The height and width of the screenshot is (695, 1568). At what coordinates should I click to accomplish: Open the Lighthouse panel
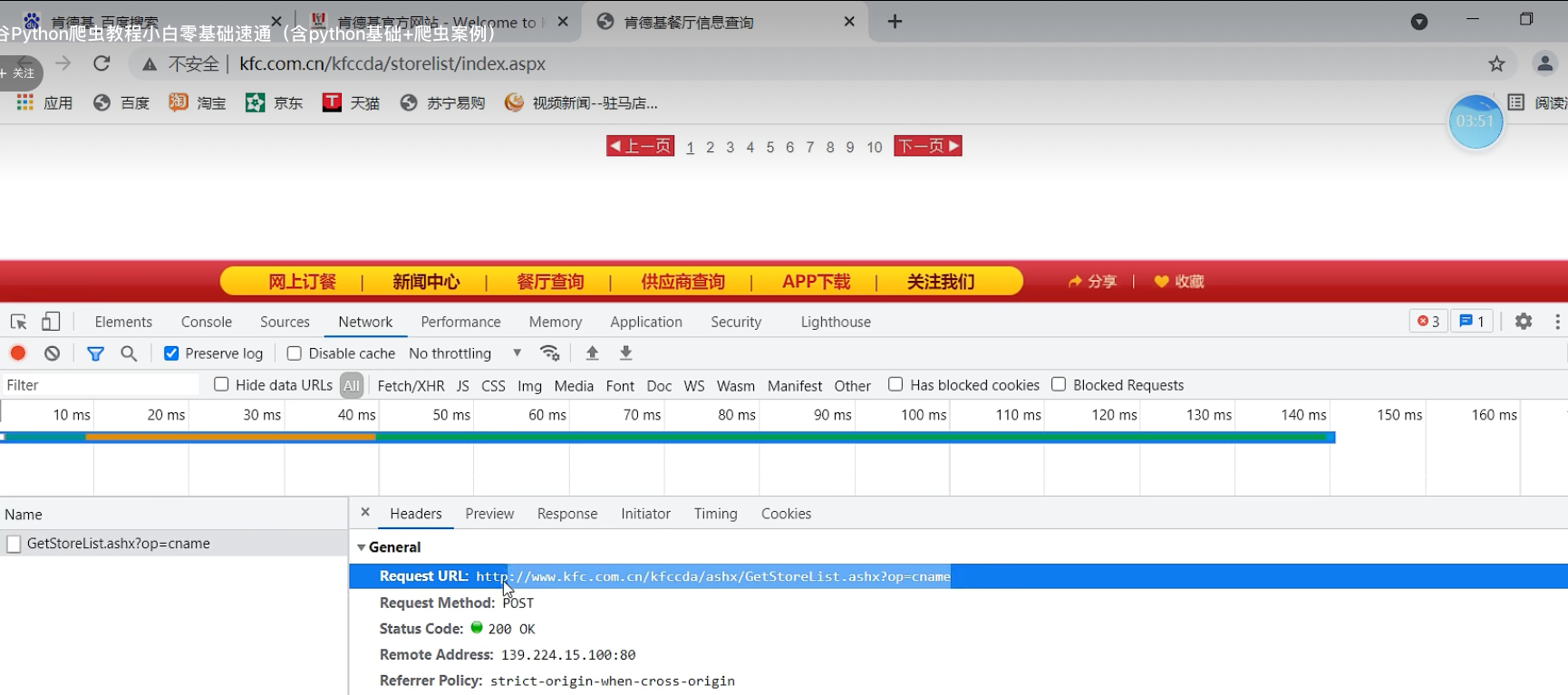point(836,322)
